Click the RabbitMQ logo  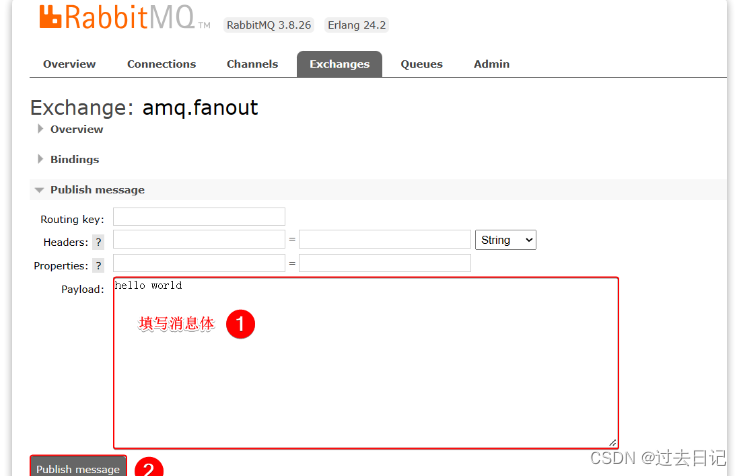click(x=124, y=18)
